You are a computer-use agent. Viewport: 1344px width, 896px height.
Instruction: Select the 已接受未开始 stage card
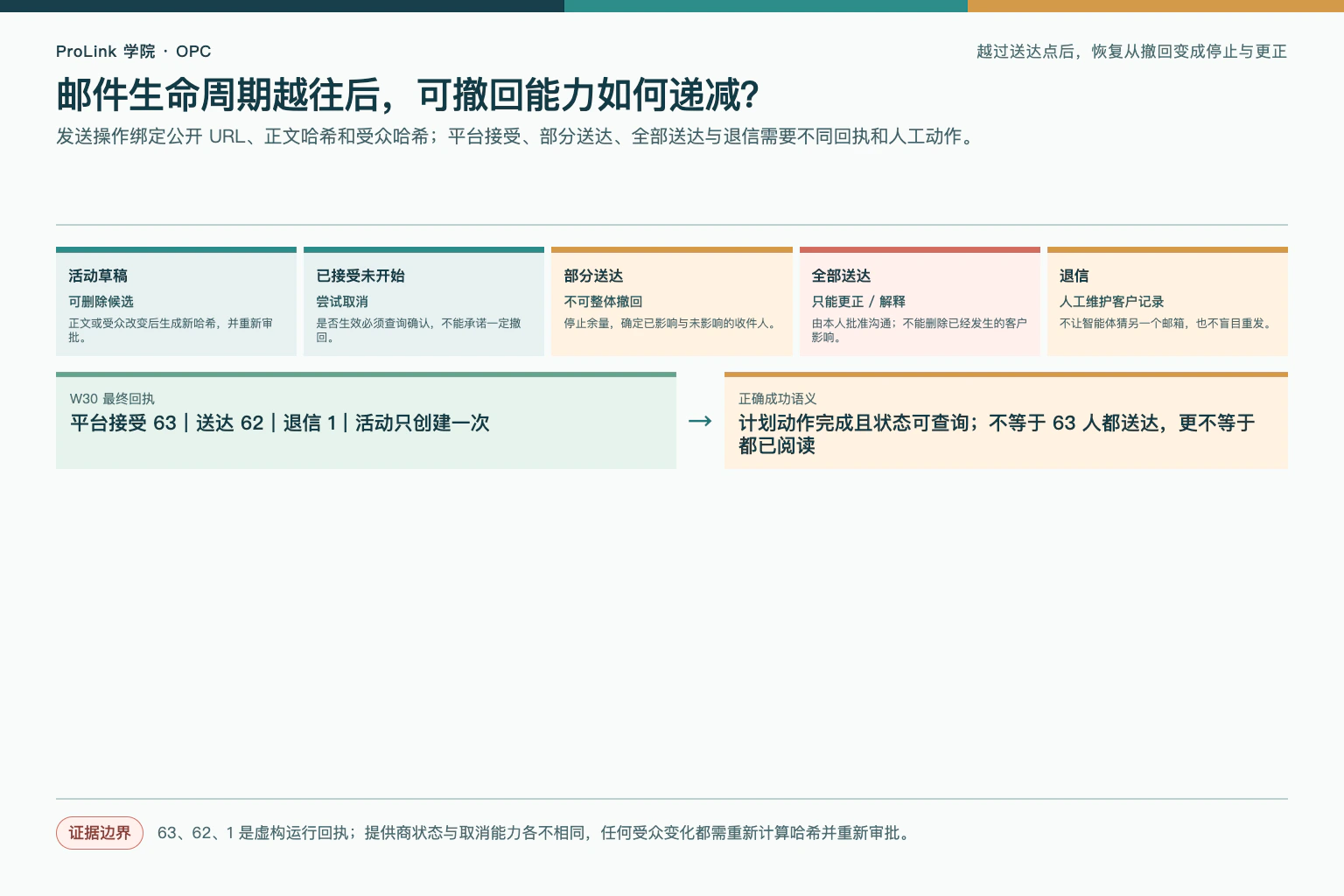423,302
